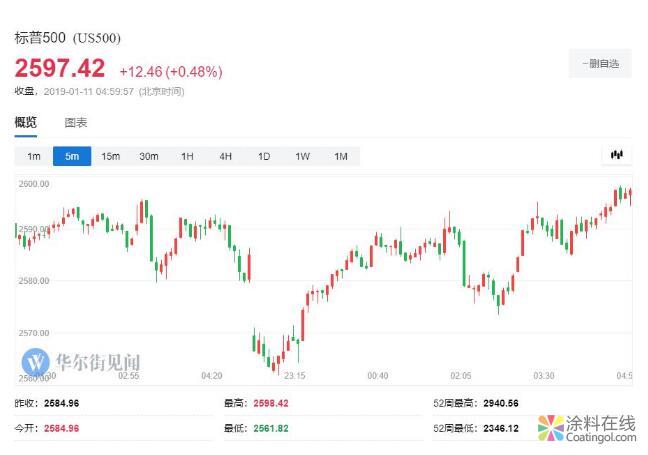This screenshot has width=648, height=455.
Task: Set chart period to 1H
Action: point(187,156)
